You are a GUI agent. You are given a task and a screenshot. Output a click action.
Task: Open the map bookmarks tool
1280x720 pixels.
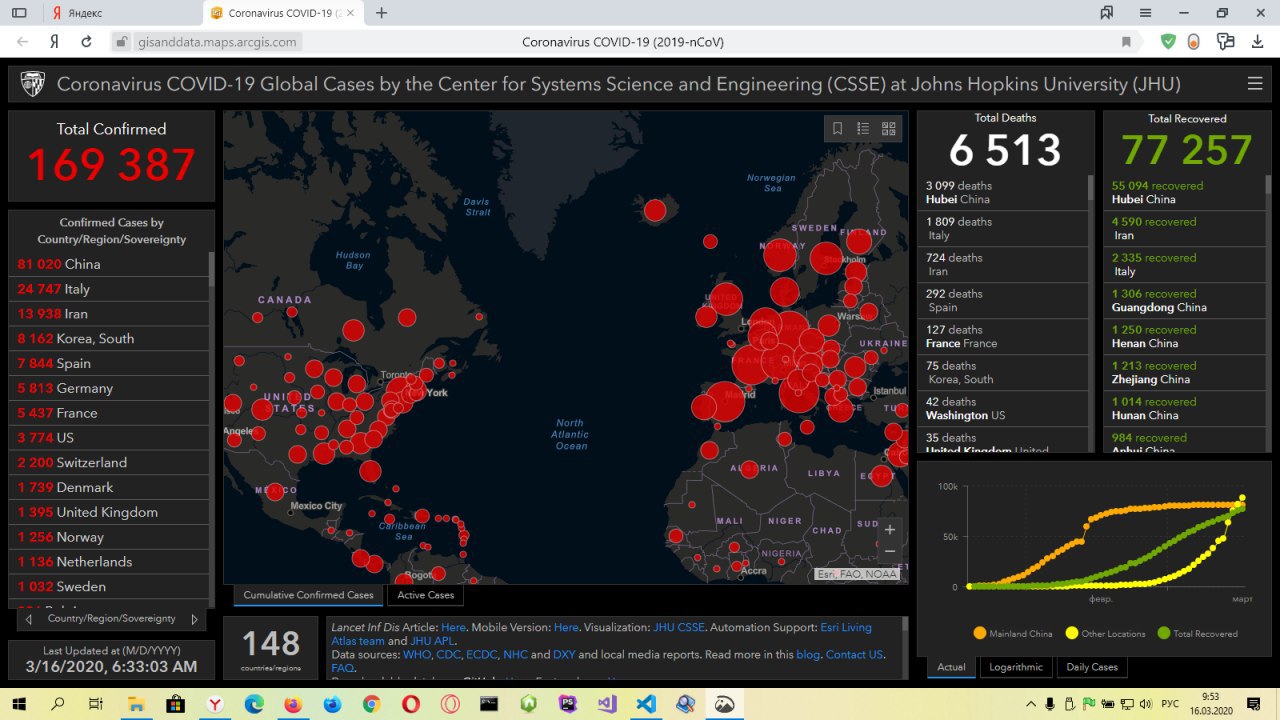click(x=838, y=128)
